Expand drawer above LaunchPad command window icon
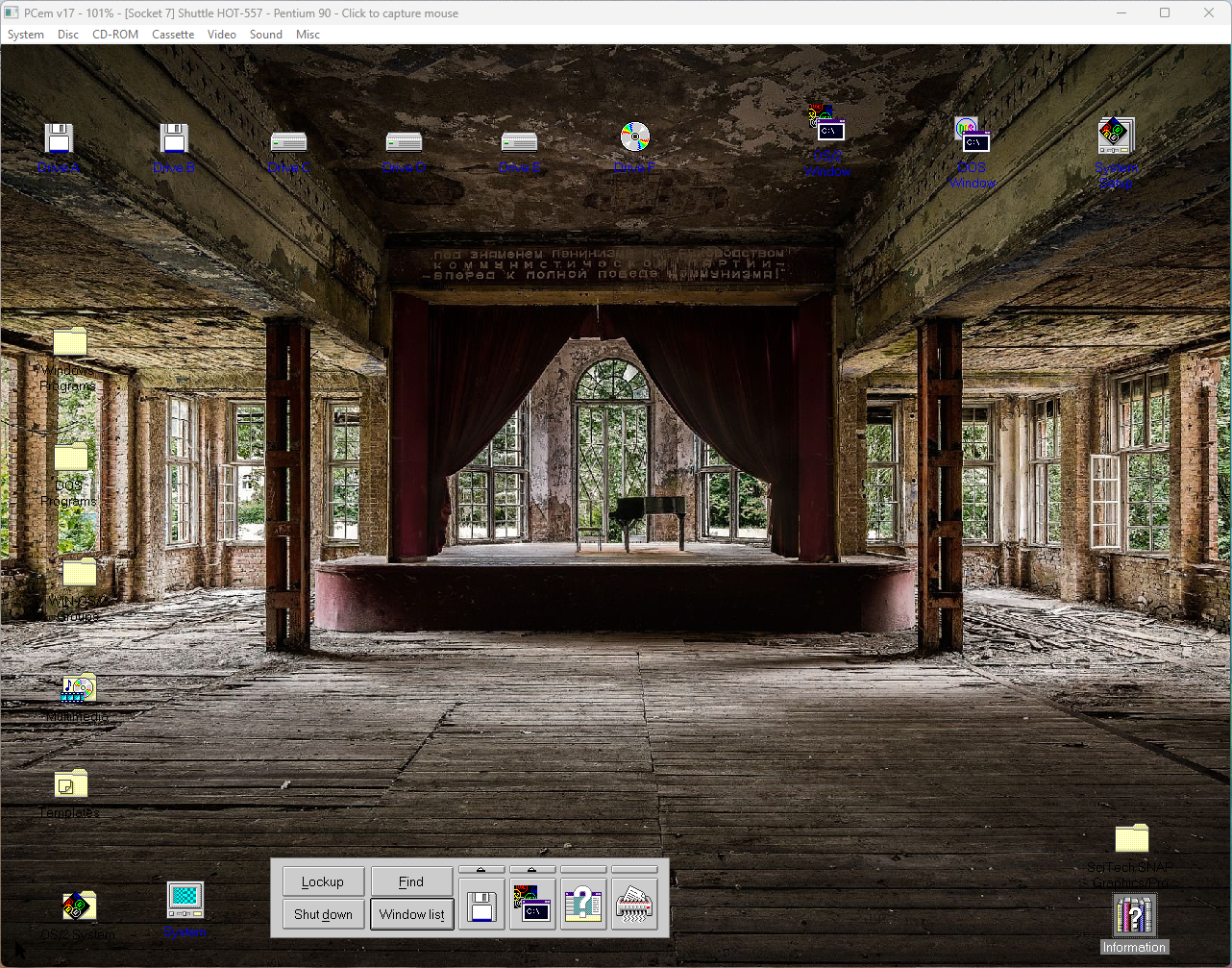 (x=532, y=869)
